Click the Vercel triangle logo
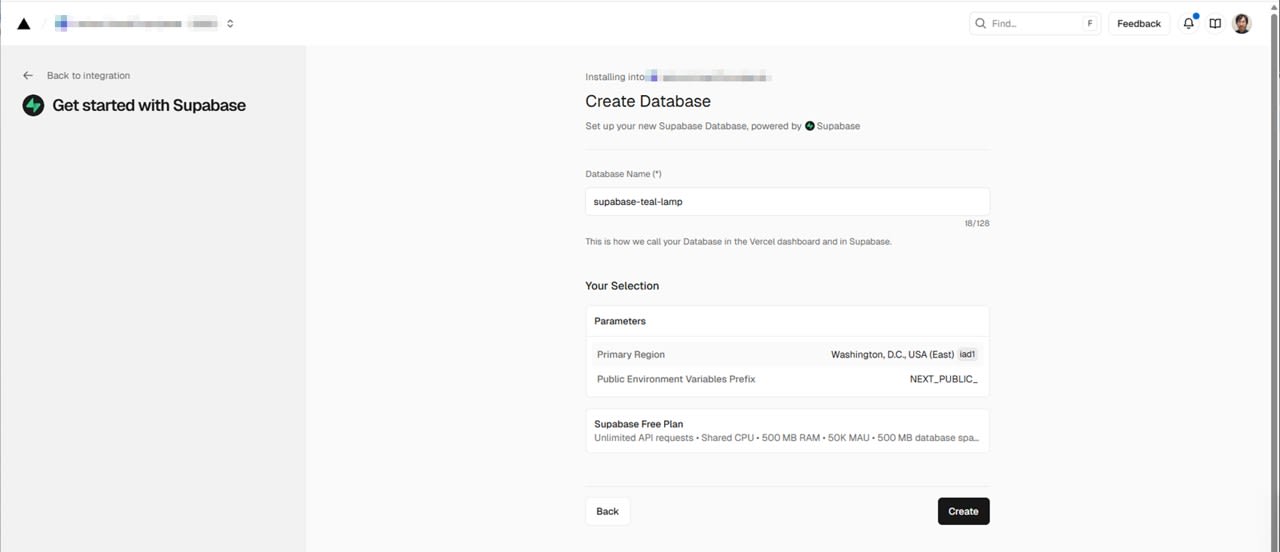1280x552 pixels. coord(24,23)
